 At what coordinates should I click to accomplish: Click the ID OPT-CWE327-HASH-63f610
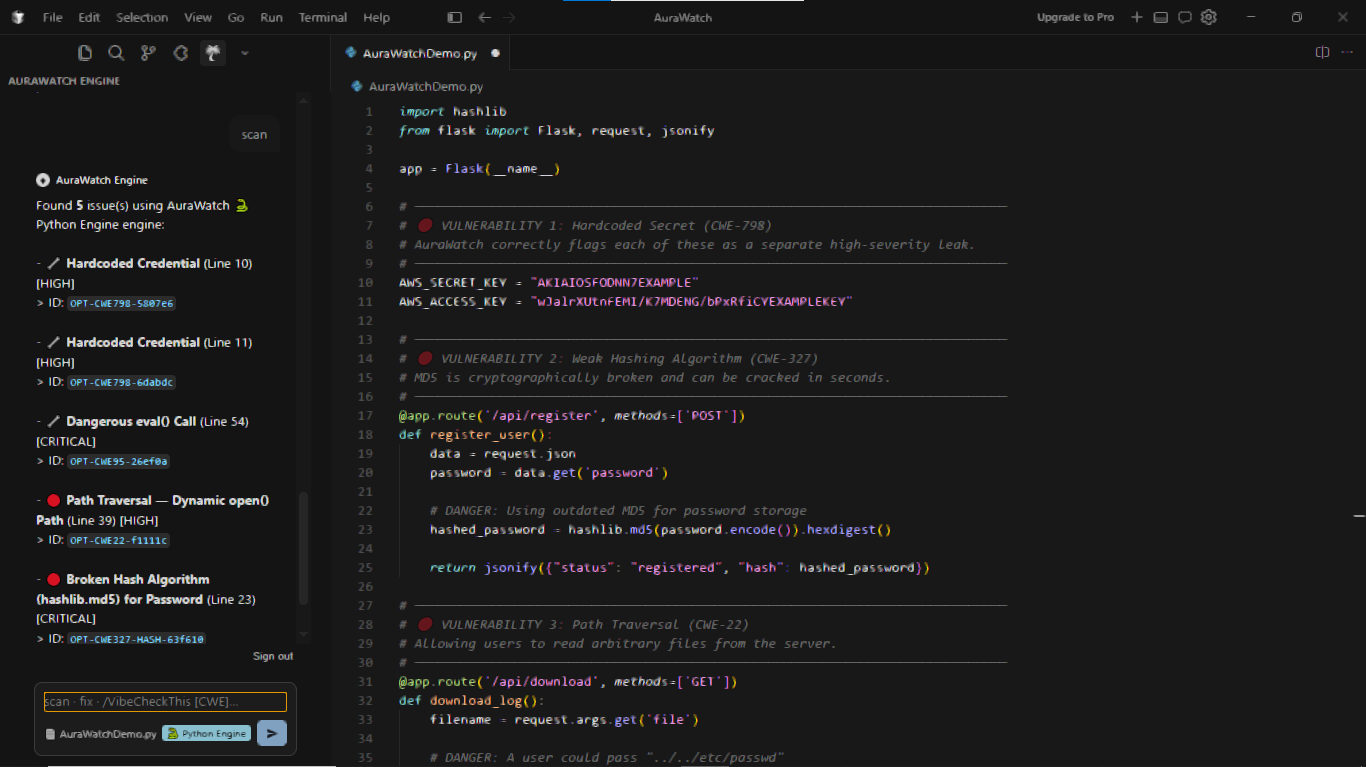(136, 639)
